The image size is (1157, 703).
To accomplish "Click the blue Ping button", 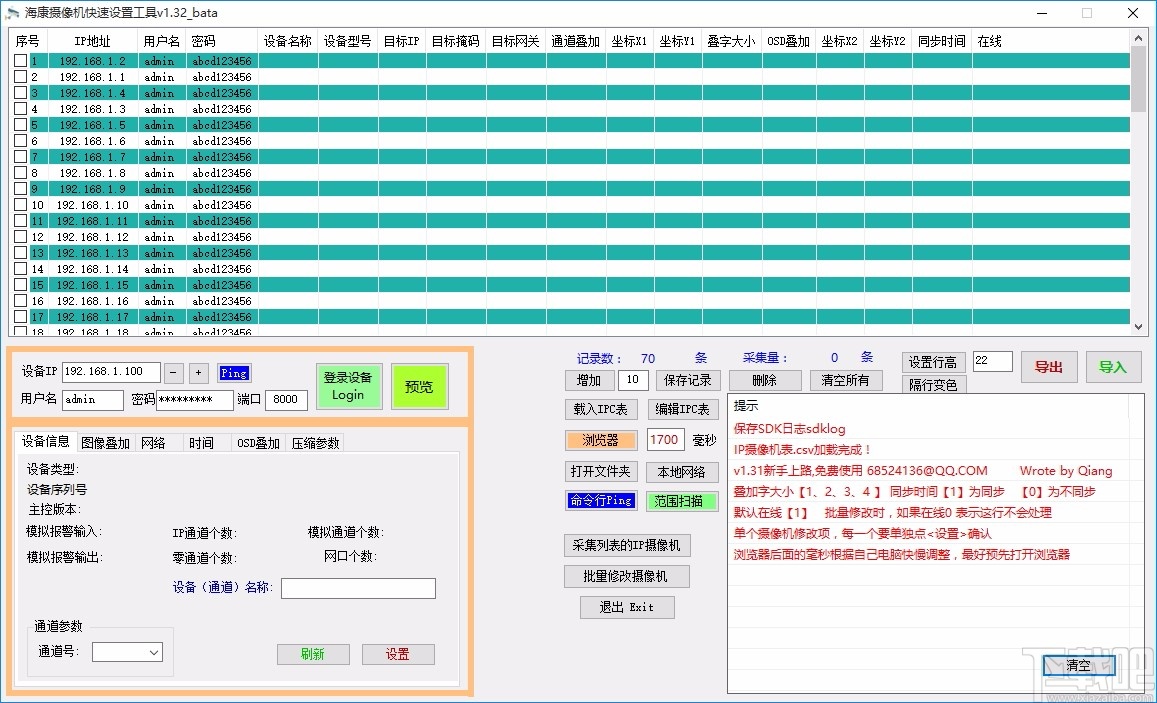I will 234,373.
